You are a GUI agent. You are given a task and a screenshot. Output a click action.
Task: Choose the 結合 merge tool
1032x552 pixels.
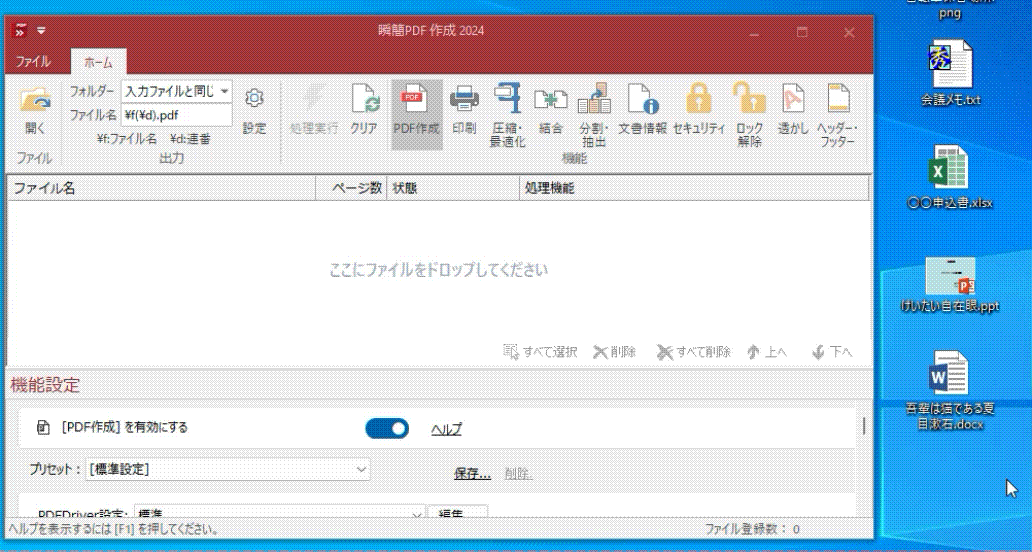click(x=551, y=111)
